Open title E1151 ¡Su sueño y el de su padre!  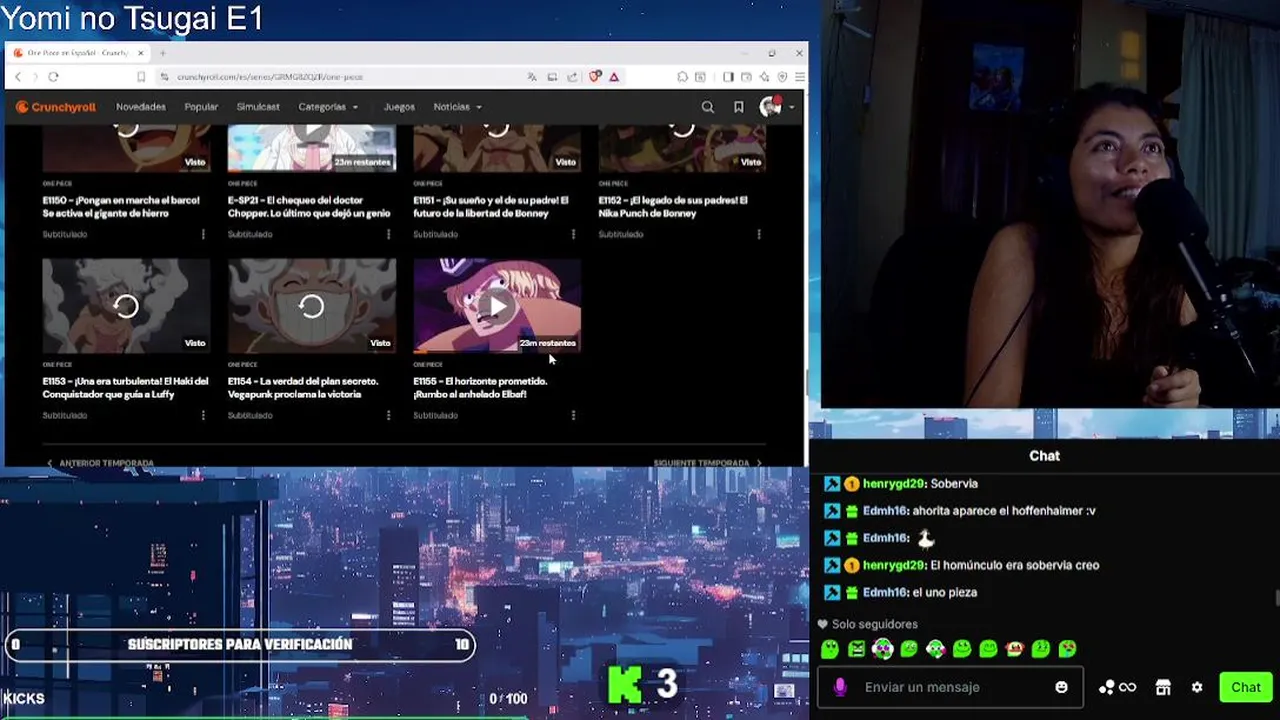click(x=491, y=207)
